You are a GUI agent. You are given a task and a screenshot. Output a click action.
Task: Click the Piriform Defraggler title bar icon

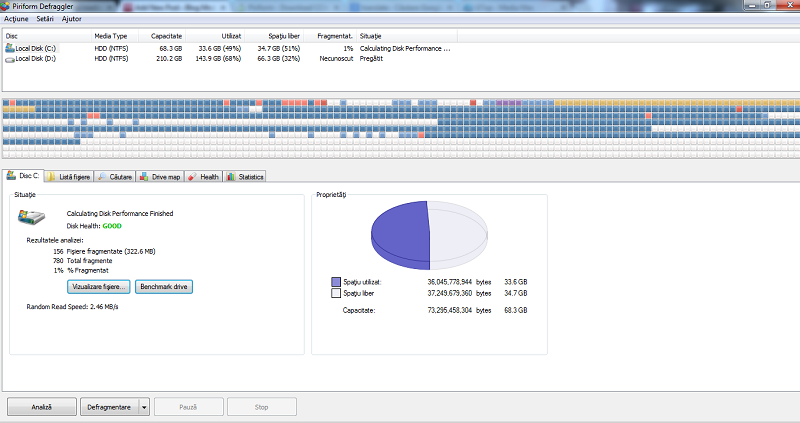point(5,6)
